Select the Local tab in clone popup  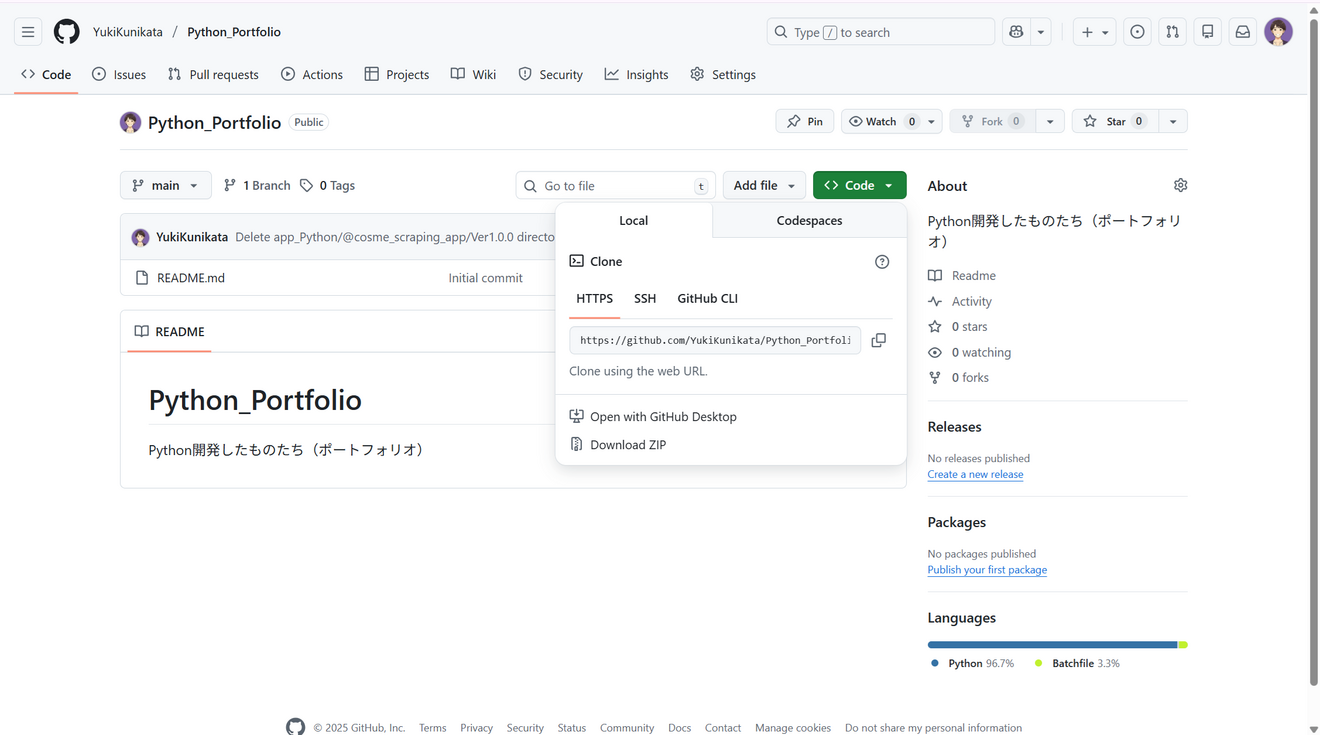633,220
